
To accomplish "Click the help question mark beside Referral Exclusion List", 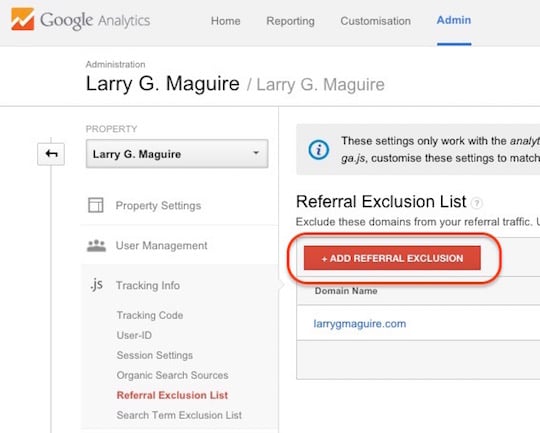I will tap(477, 203).
